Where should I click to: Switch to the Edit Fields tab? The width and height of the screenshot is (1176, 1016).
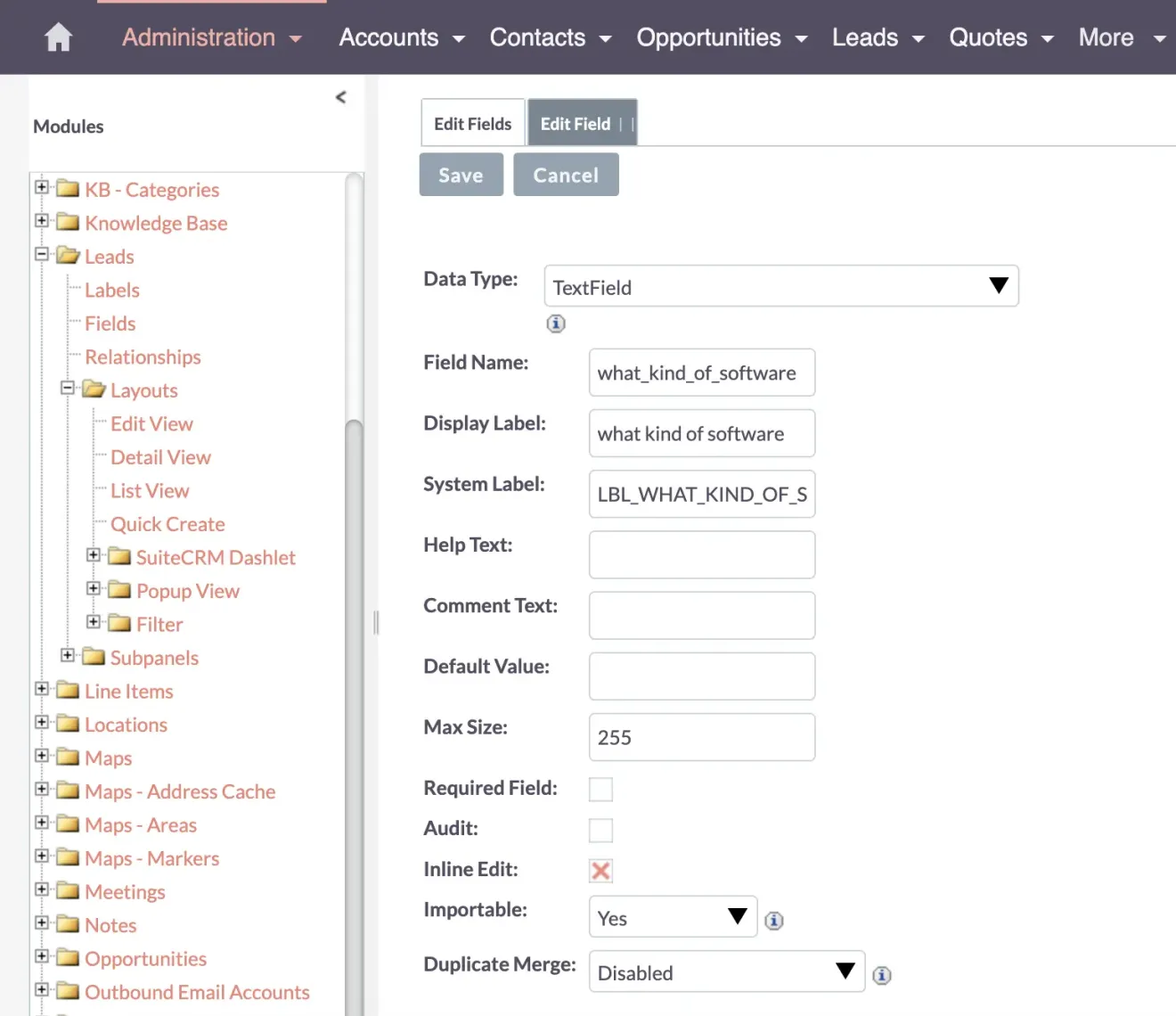click(x=472, y=122)
